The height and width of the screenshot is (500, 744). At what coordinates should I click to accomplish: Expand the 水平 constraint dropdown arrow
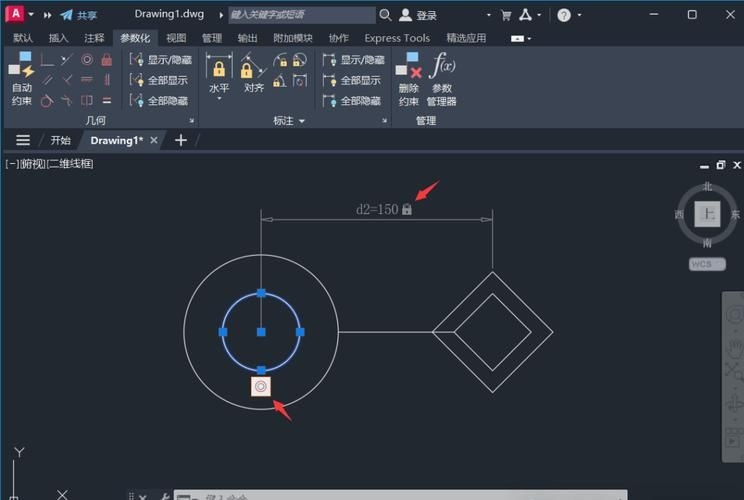coord(219,100)
